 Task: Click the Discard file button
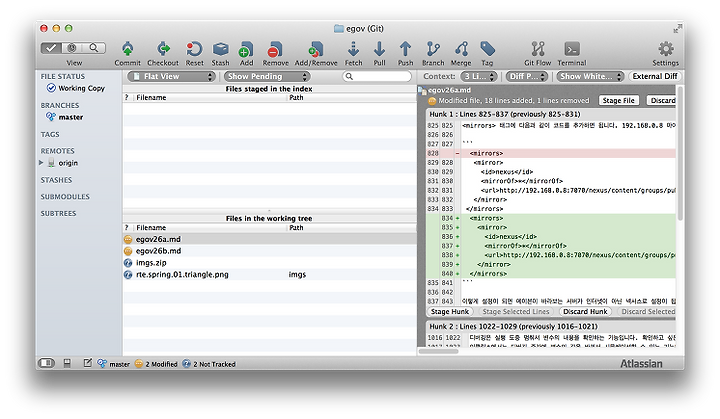pos(662,100)
